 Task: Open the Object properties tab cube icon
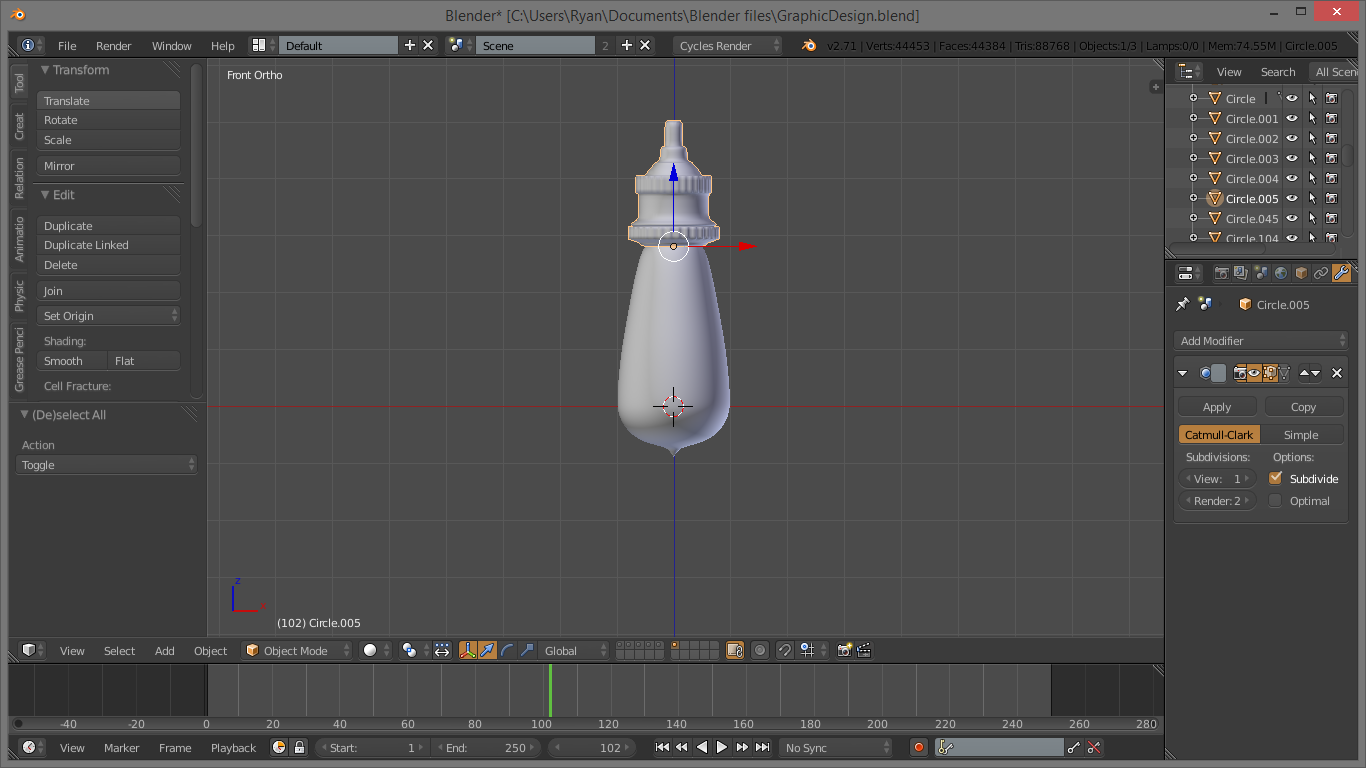click(x=1301, y=273)
